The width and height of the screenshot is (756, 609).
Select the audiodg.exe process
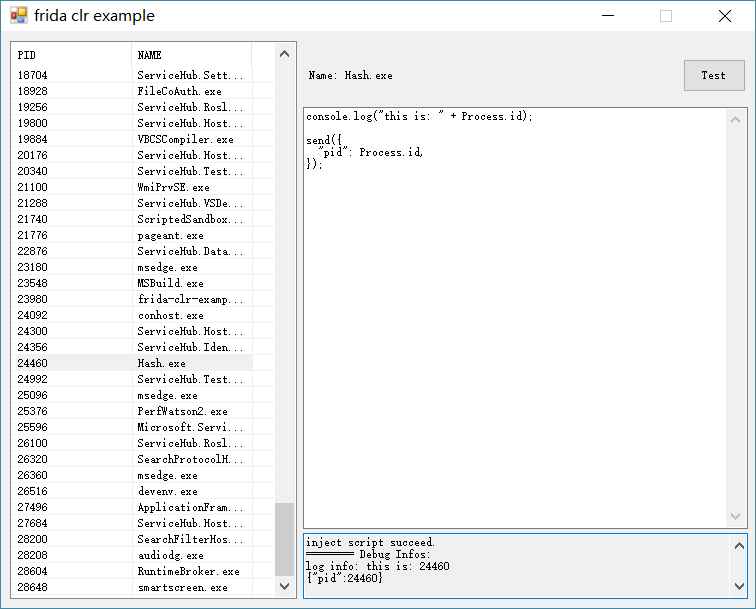point(132,555)
